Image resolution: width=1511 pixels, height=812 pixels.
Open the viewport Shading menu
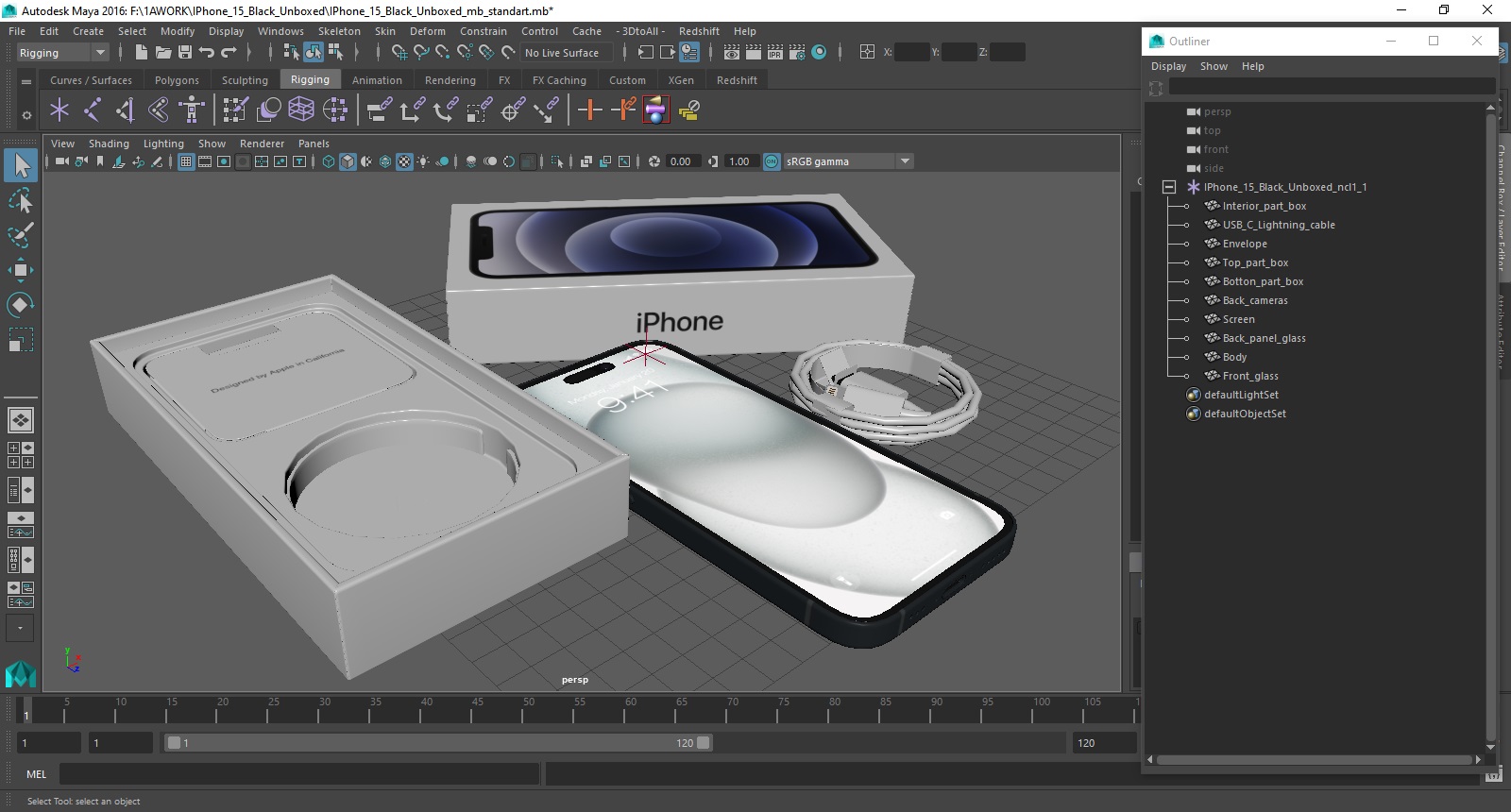coord(109,144)
